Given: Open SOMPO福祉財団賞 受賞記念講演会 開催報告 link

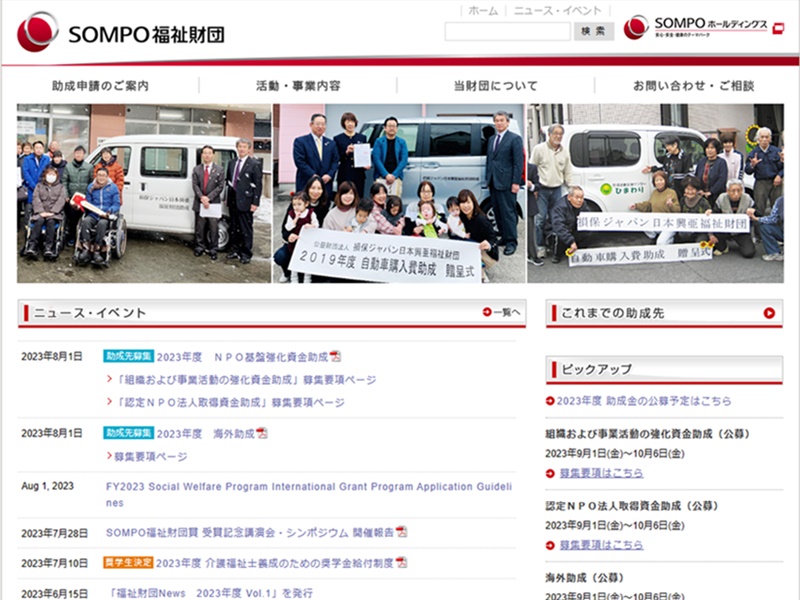Looking at the screenshot, I should click(x=250, y=532).
